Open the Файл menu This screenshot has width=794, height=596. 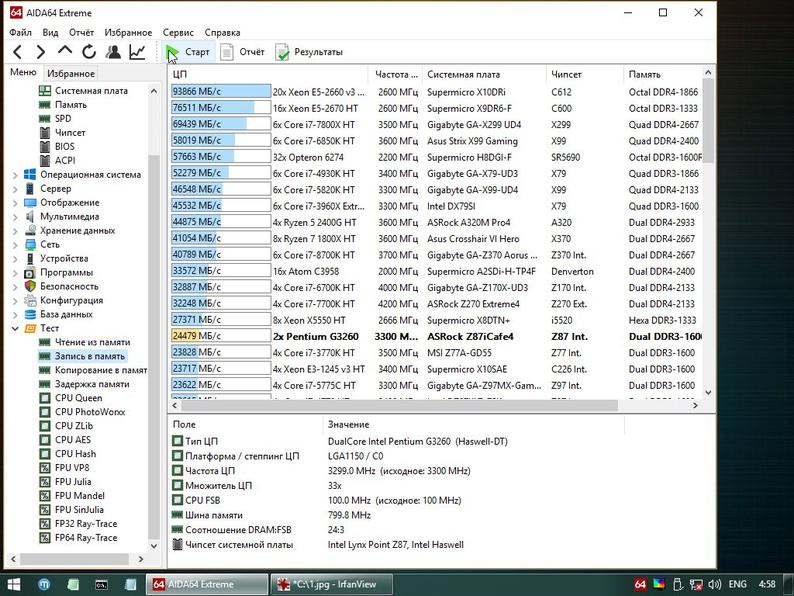[x=21, y=32]
